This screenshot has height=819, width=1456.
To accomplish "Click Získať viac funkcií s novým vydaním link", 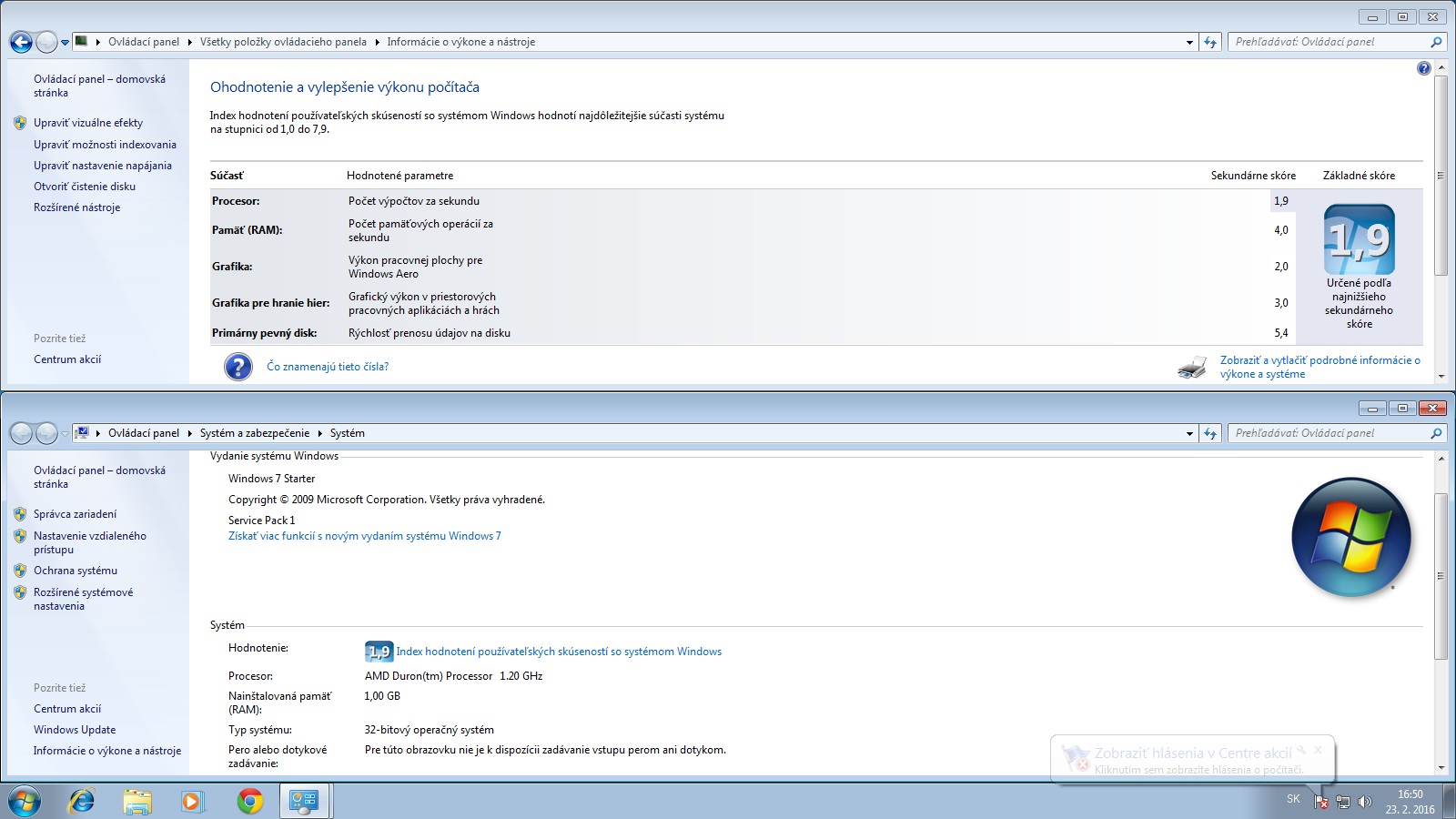I will pos(364,536).
